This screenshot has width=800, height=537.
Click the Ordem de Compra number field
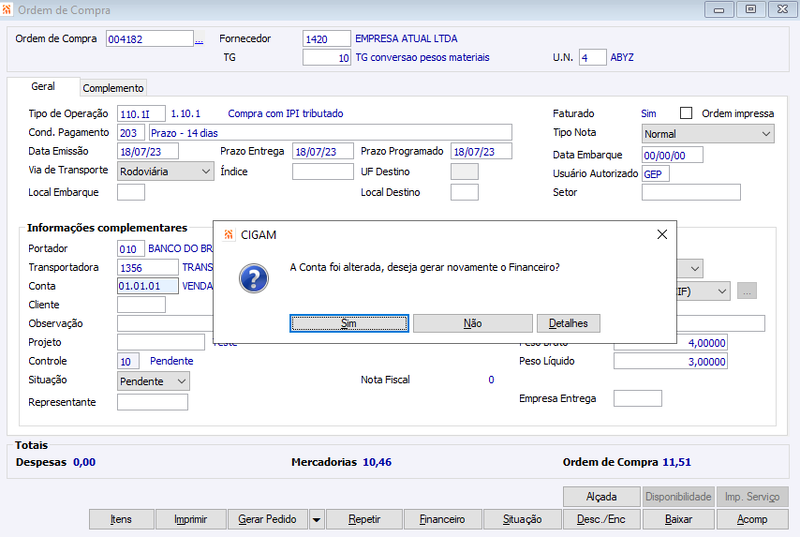click(149, 39)
